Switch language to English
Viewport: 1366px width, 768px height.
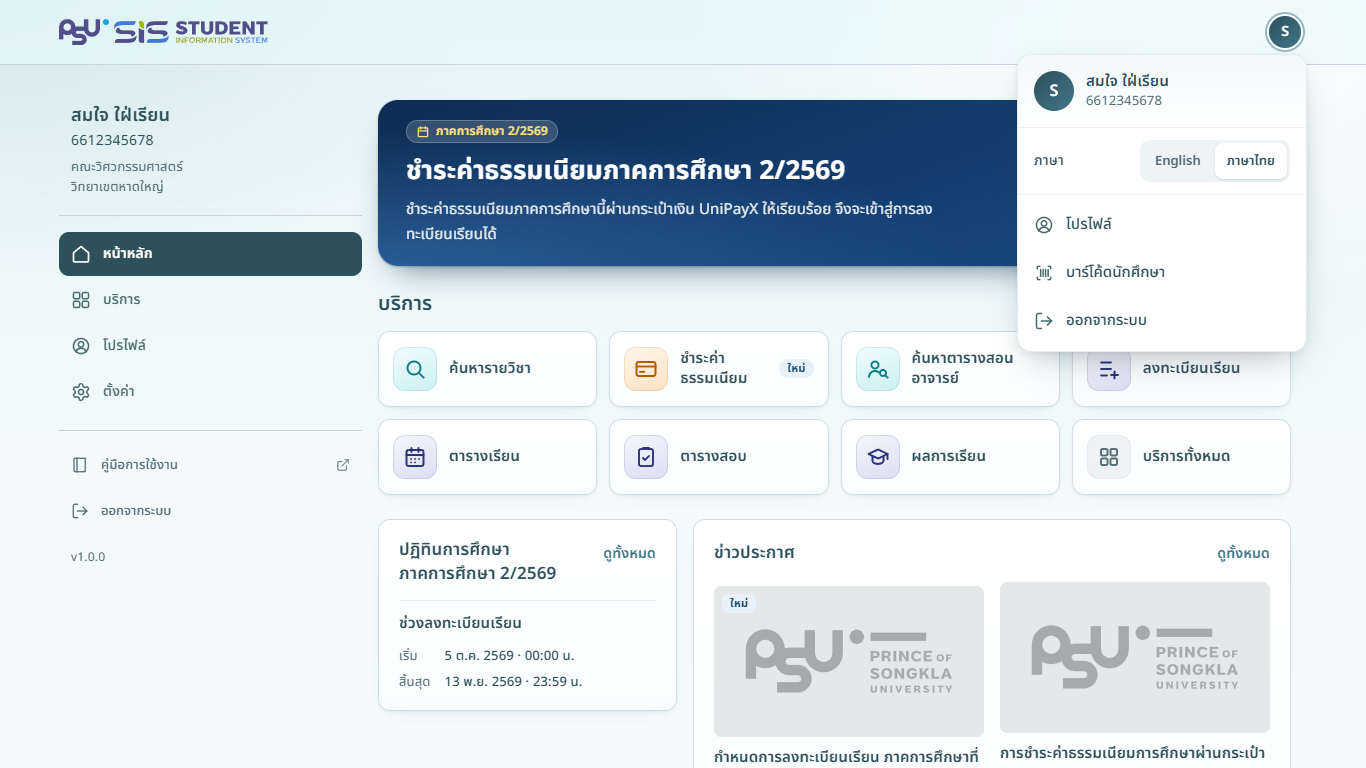point(1177,161)
